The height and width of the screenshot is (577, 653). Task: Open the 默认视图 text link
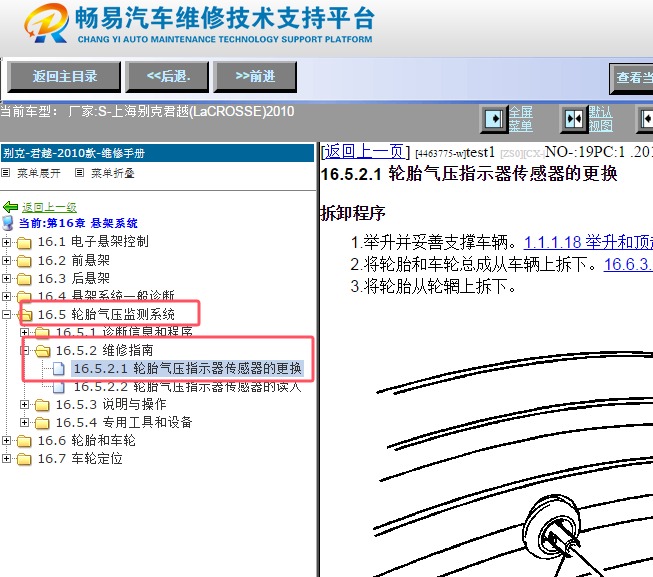pos(600,119)
